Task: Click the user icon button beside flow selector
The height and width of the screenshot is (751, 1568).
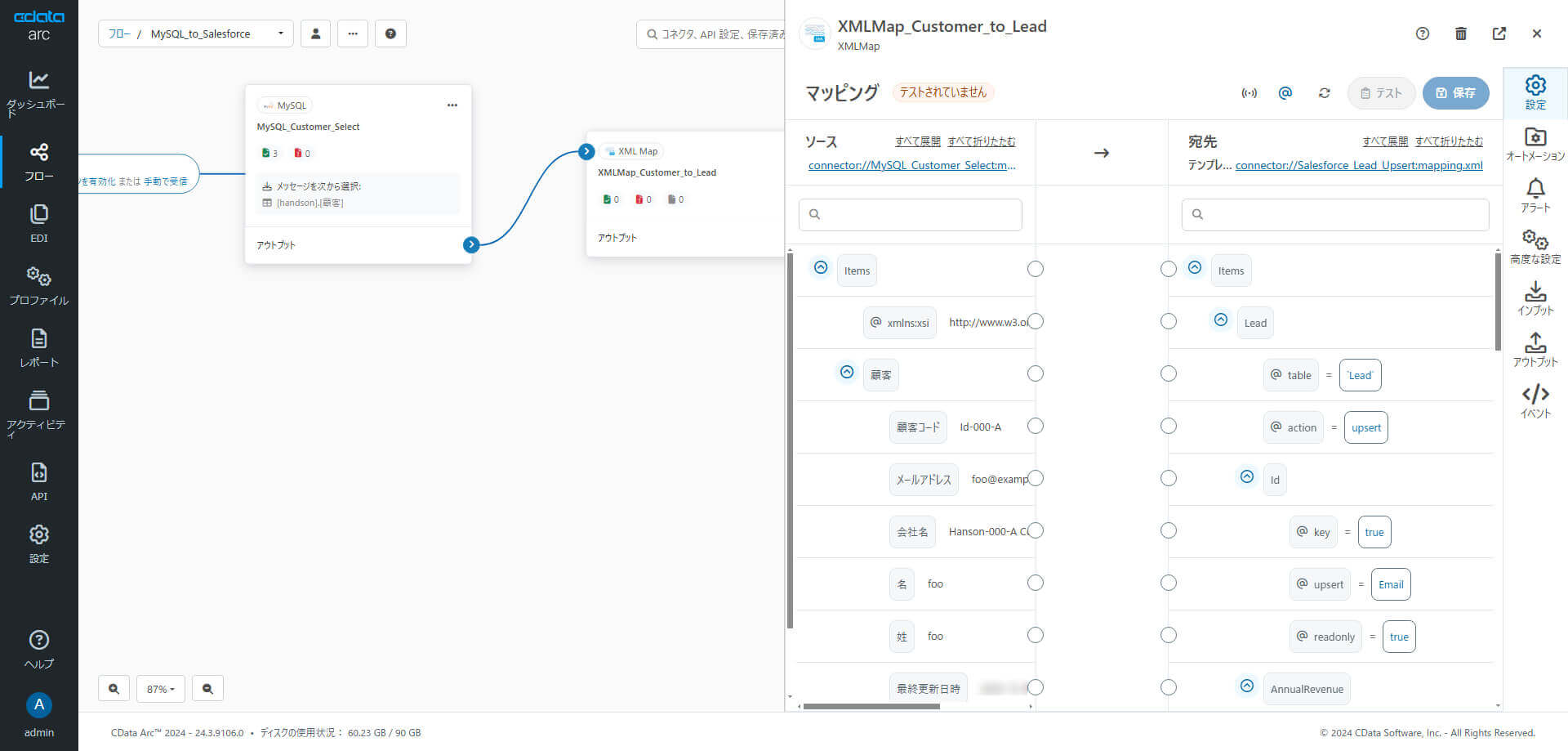Action: click(315, 34)
